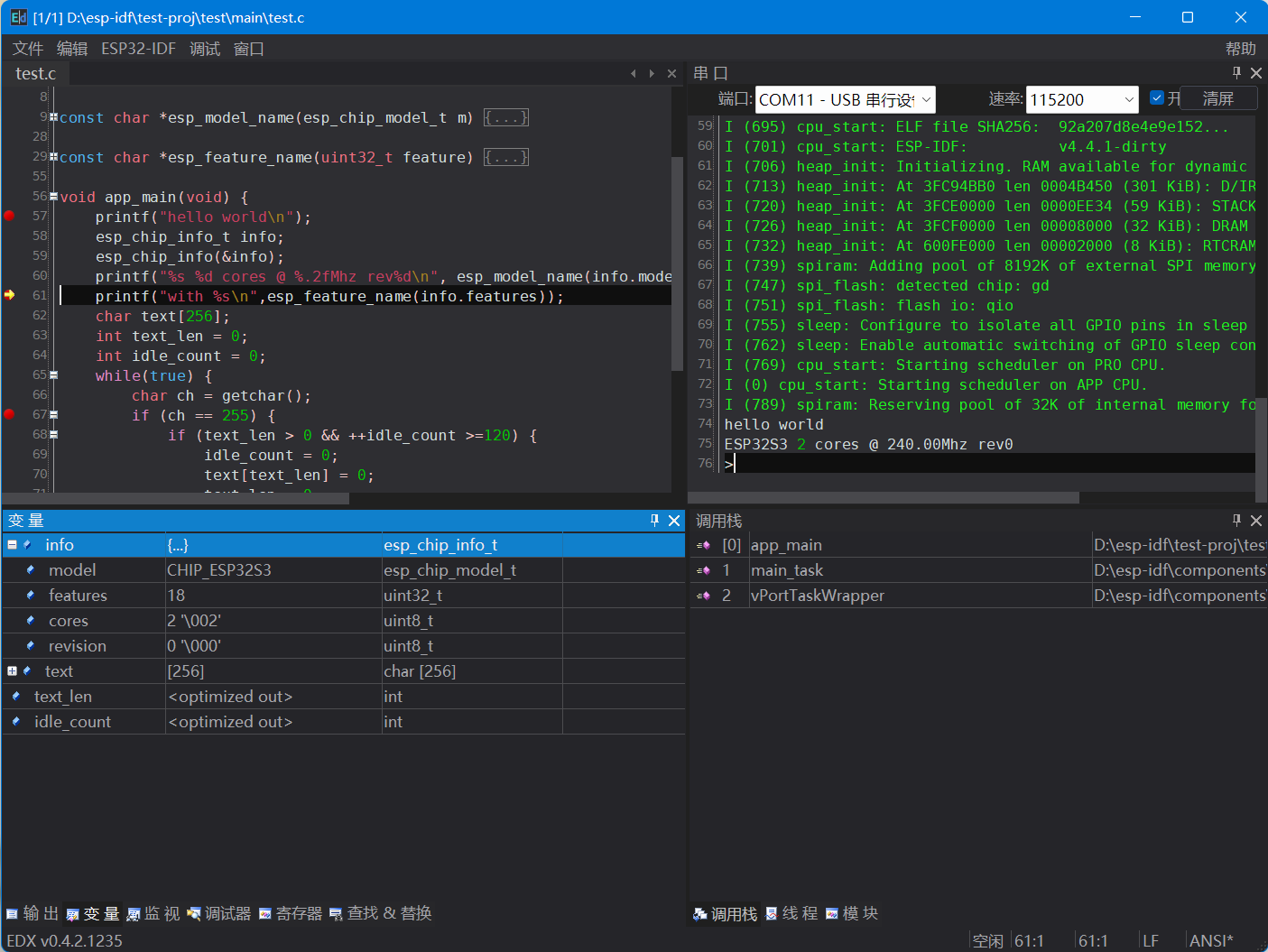
Task: Switch to the 寄存器 bottom tab
Action: pos(291,913)
